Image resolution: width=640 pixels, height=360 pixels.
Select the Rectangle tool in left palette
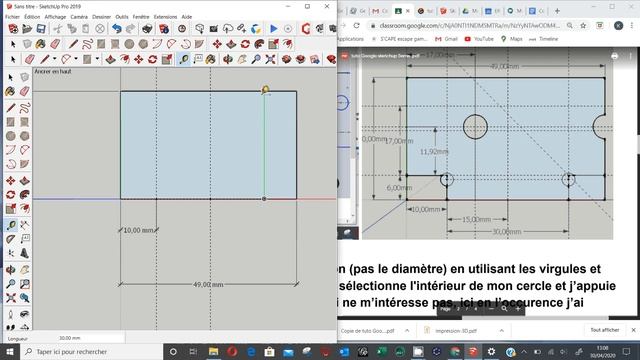click(x=11, y=122)
